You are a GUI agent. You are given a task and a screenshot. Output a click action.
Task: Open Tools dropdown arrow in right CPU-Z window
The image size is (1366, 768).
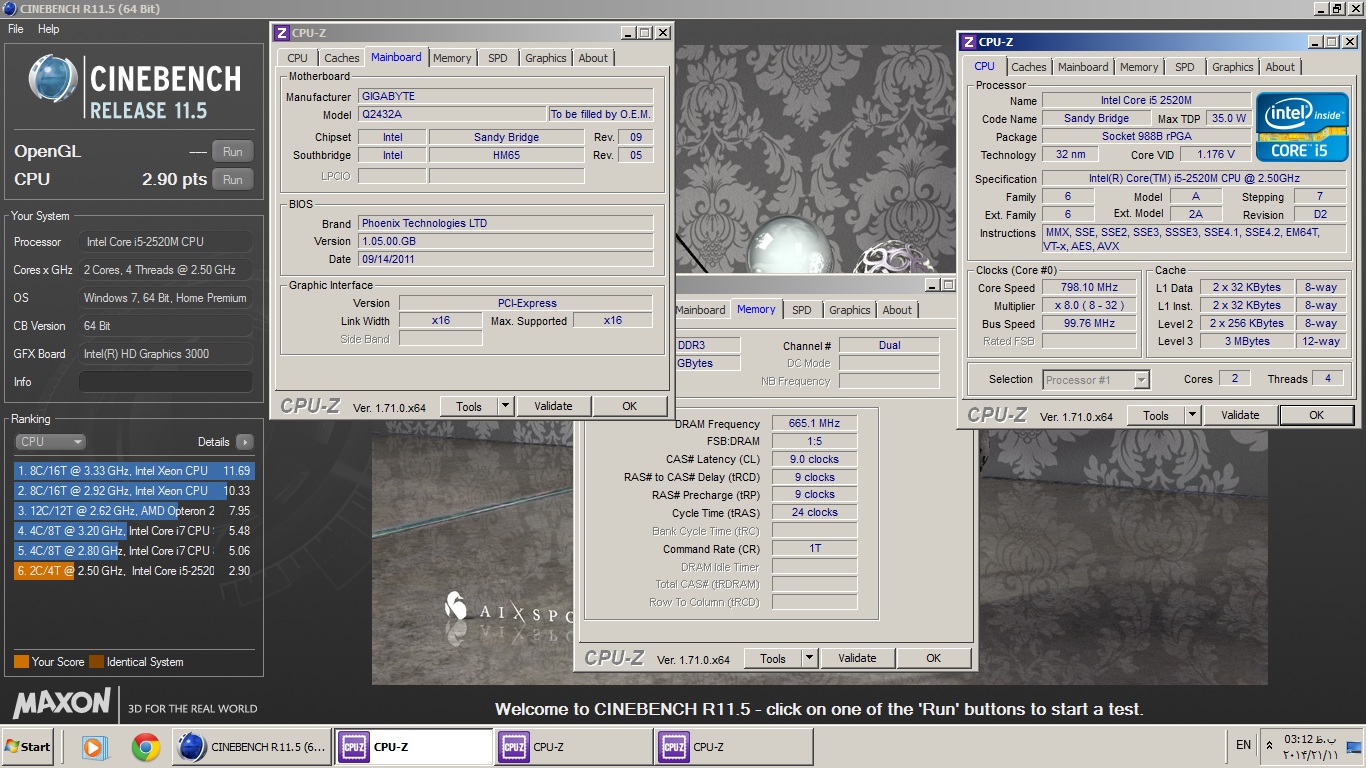tap(1192, 415)
